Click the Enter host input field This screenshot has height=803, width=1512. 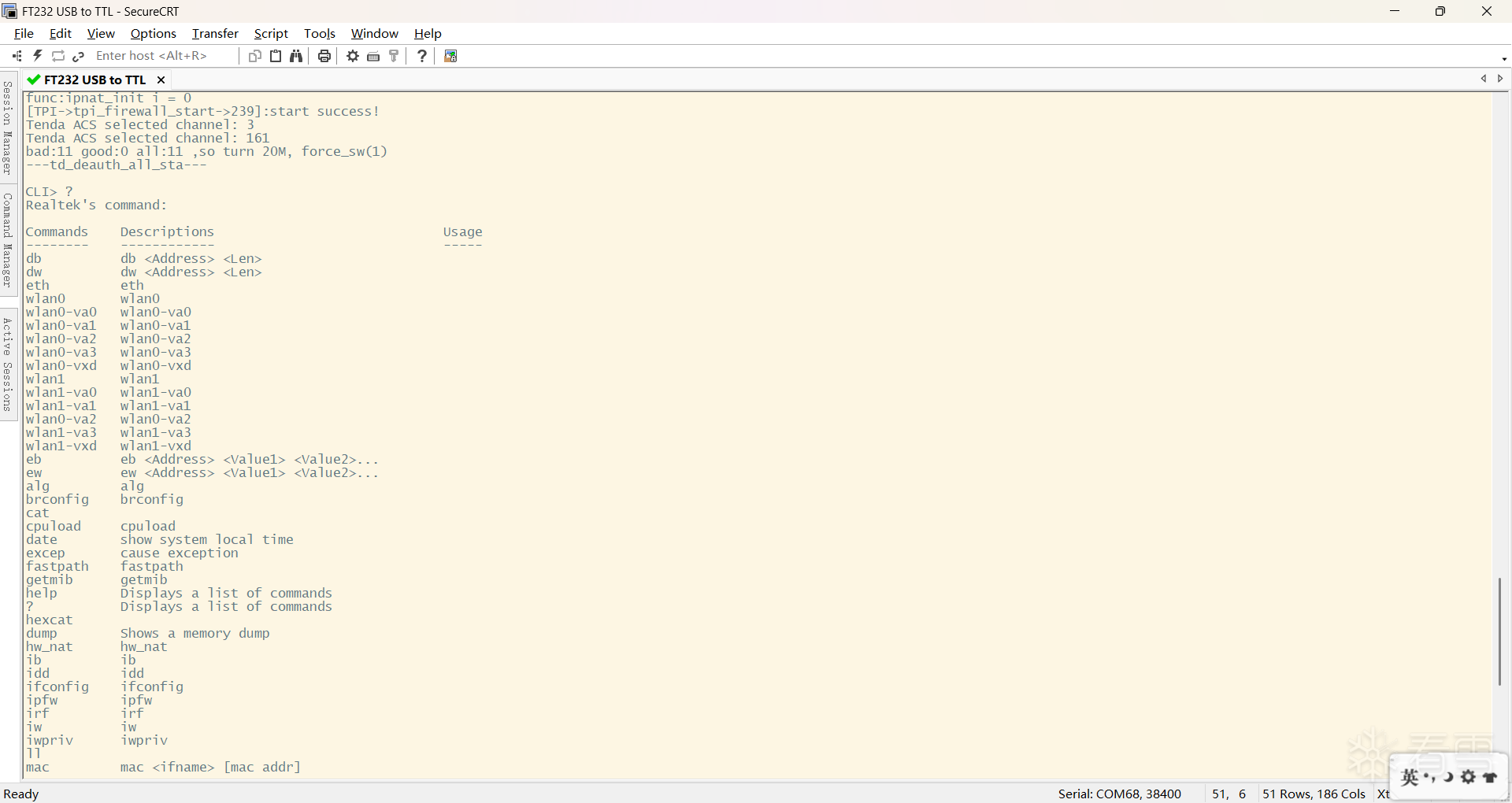click(x=164, y=56)
